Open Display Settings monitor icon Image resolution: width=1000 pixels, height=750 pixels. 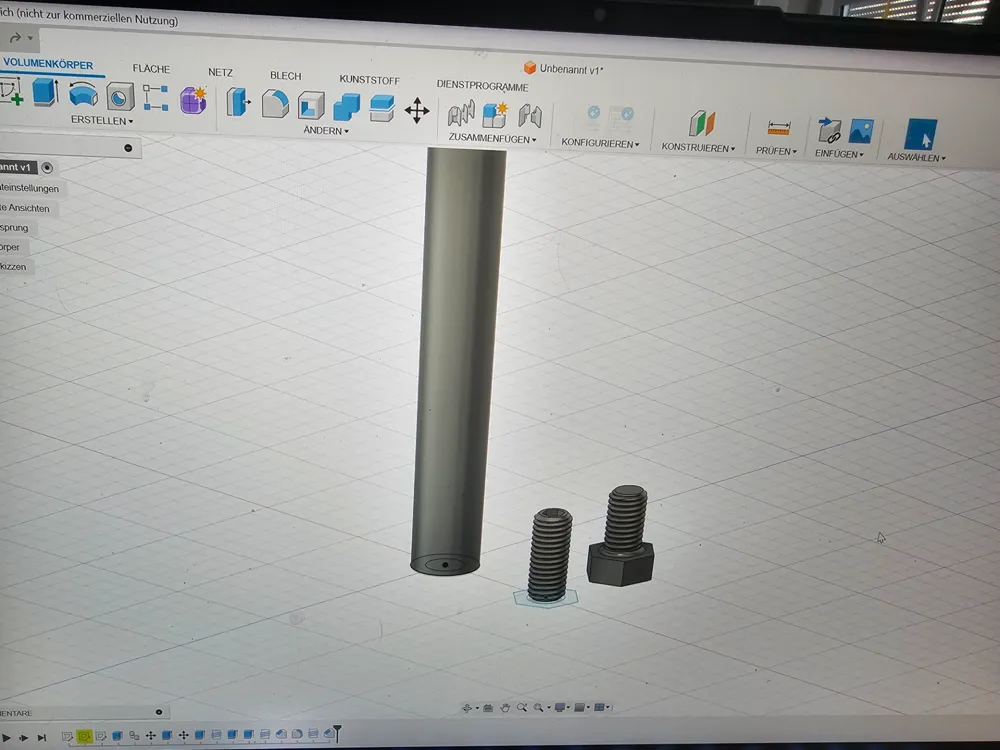pos(560,707)
